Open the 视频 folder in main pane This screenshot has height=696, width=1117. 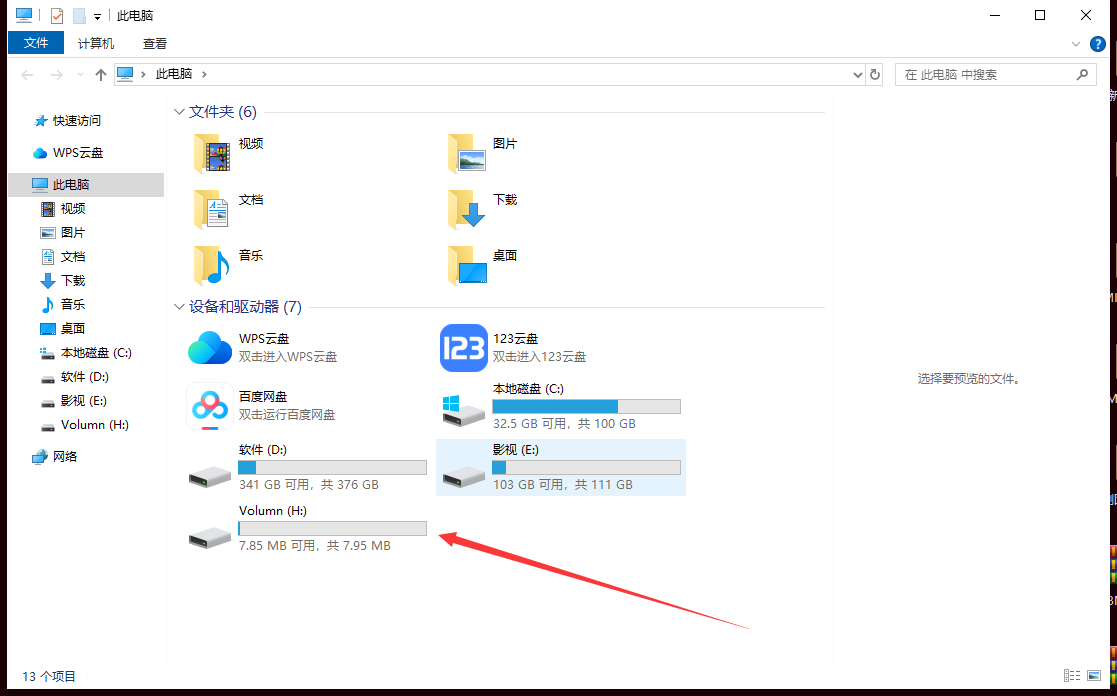tap(212, 153)
